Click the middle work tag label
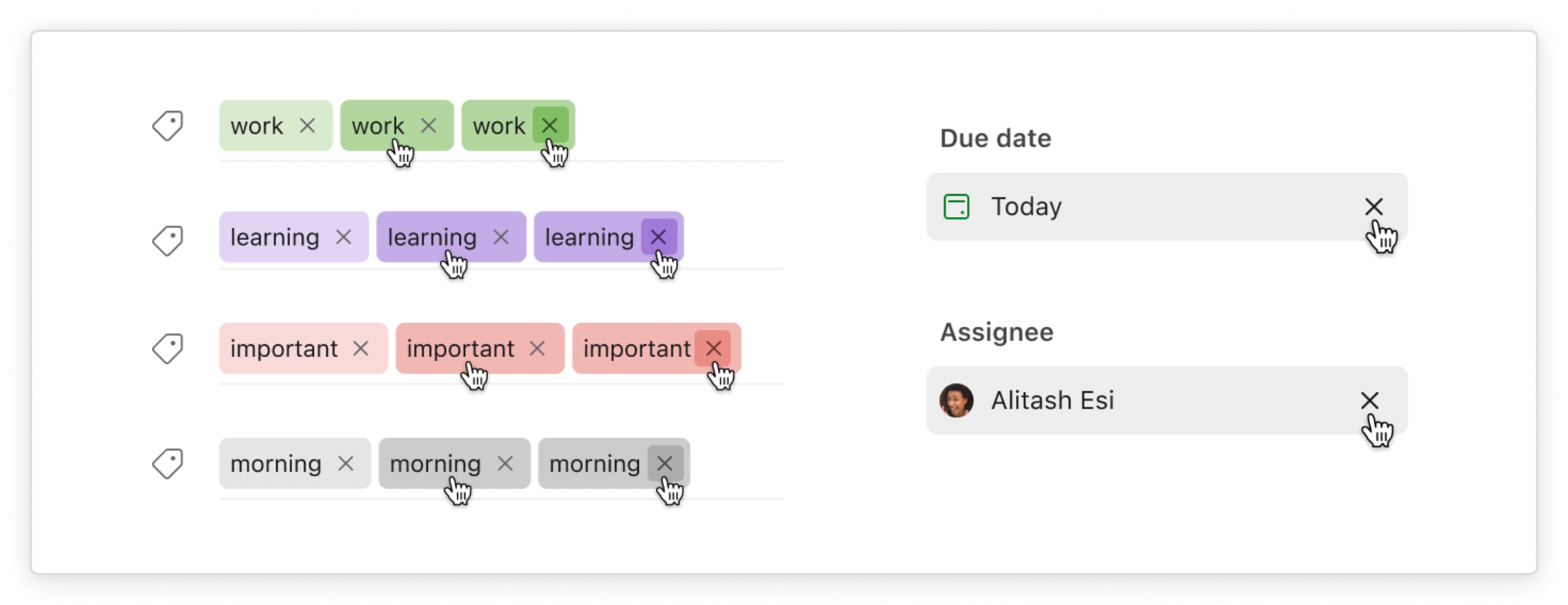The height and width of the screenshot is (605, 1568). [379, 126]
